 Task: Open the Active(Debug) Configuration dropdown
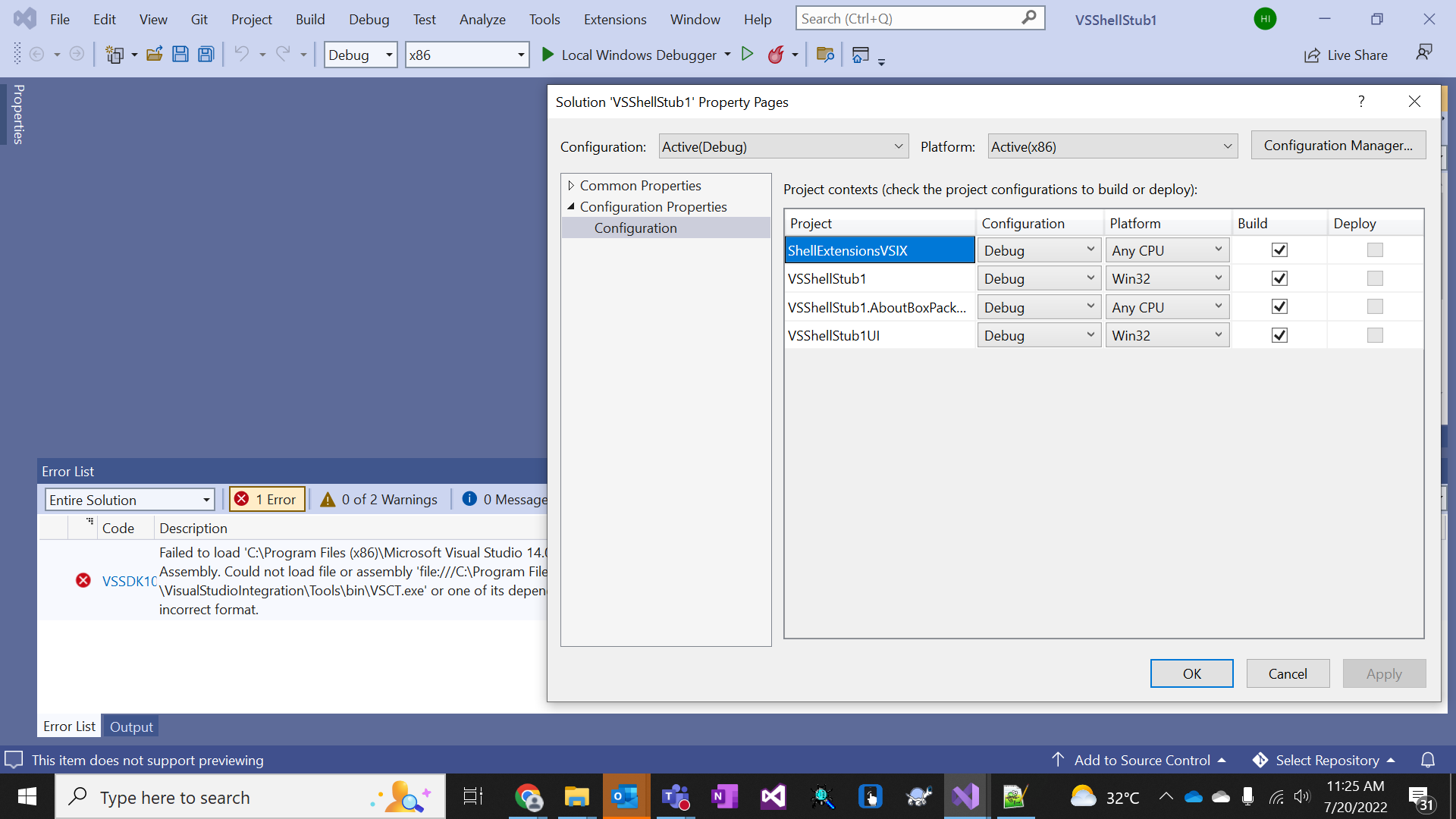pos(783,146)
